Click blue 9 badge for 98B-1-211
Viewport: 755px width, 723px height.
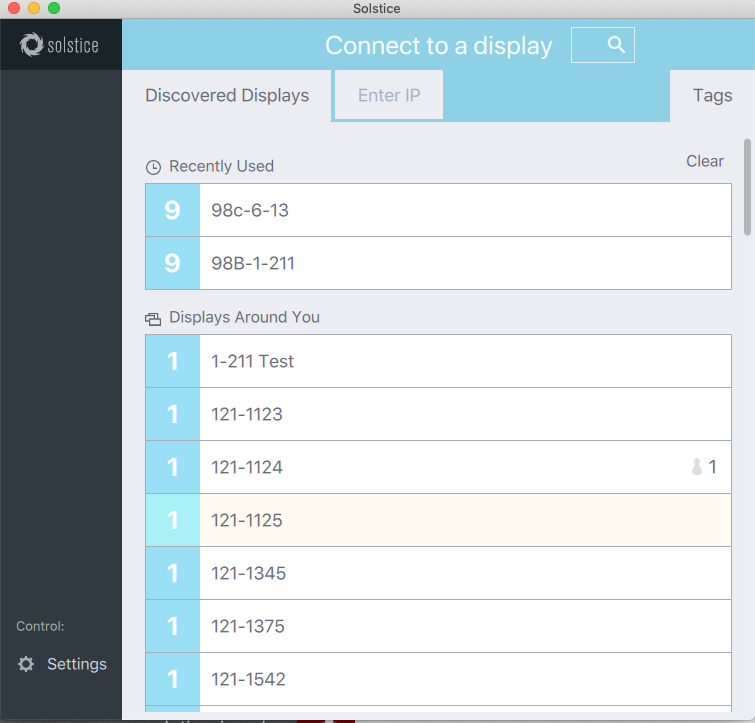coord(172,263)
